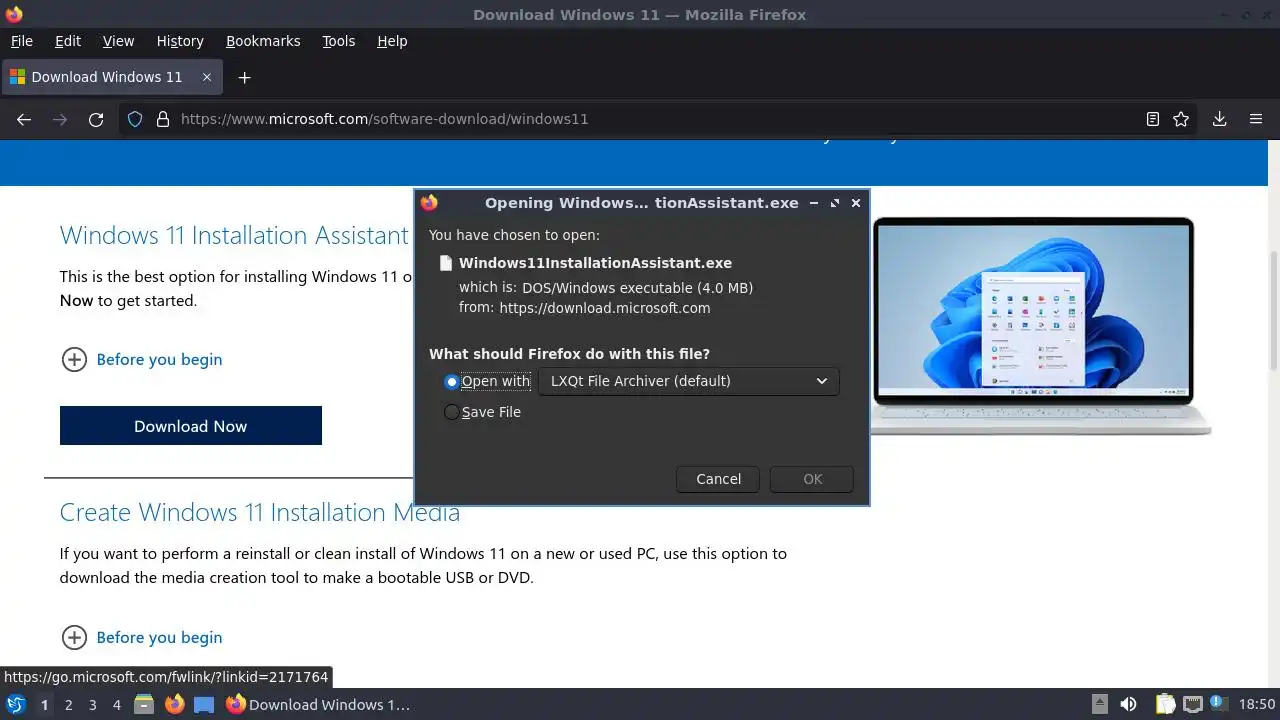
Task: Close the download dialog with X
Action: pos(856,203)
